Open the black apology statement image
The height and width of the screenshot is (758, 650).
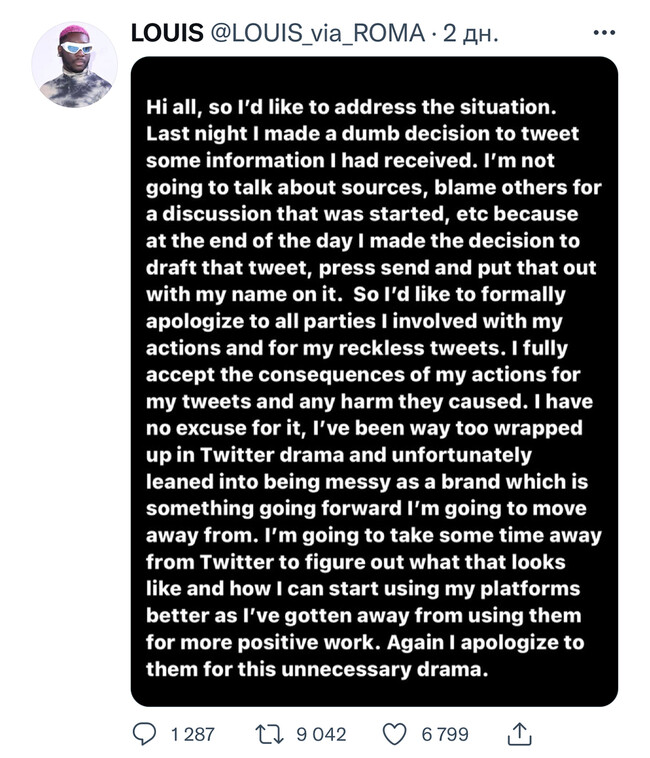pyautogui.click(x=374, y=380)
